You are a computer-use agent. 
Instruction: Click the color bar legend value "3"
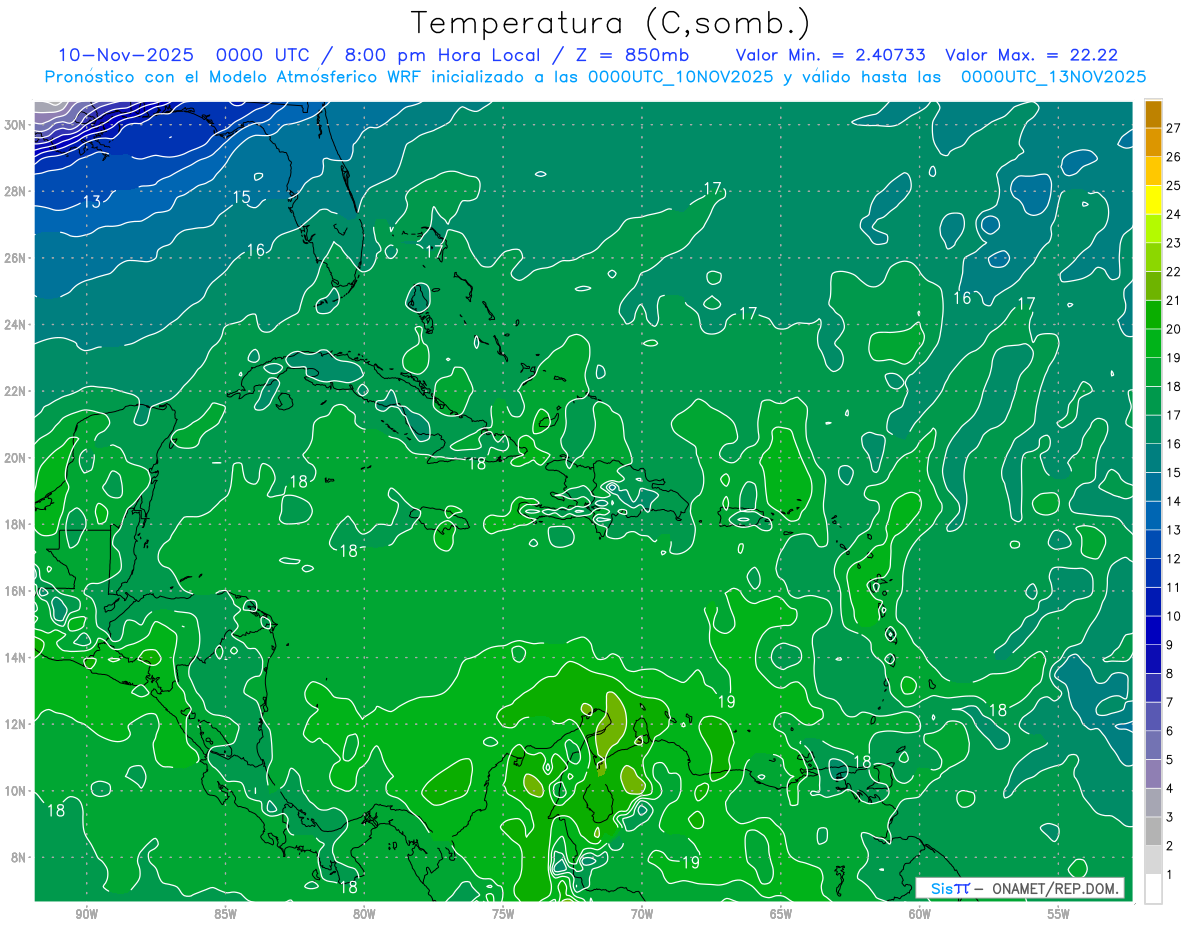(x=1170, y=817)
